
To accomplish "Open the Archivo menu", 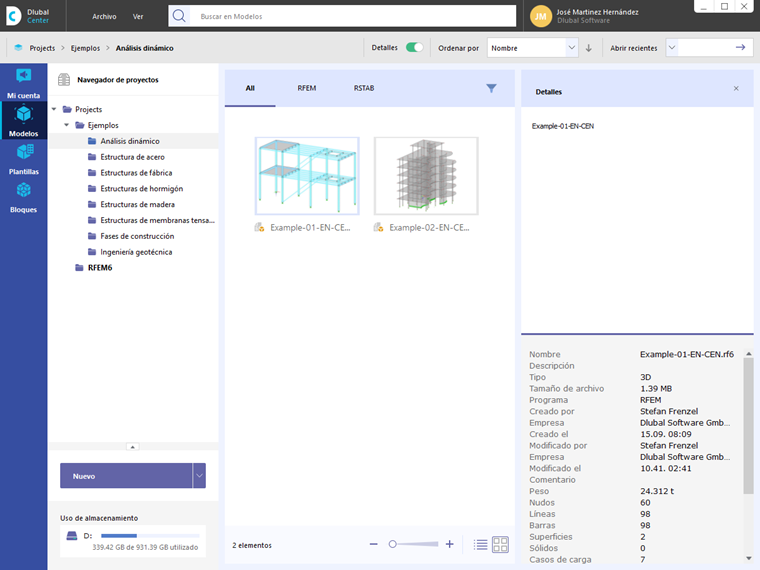I will [x=104, y=16].
